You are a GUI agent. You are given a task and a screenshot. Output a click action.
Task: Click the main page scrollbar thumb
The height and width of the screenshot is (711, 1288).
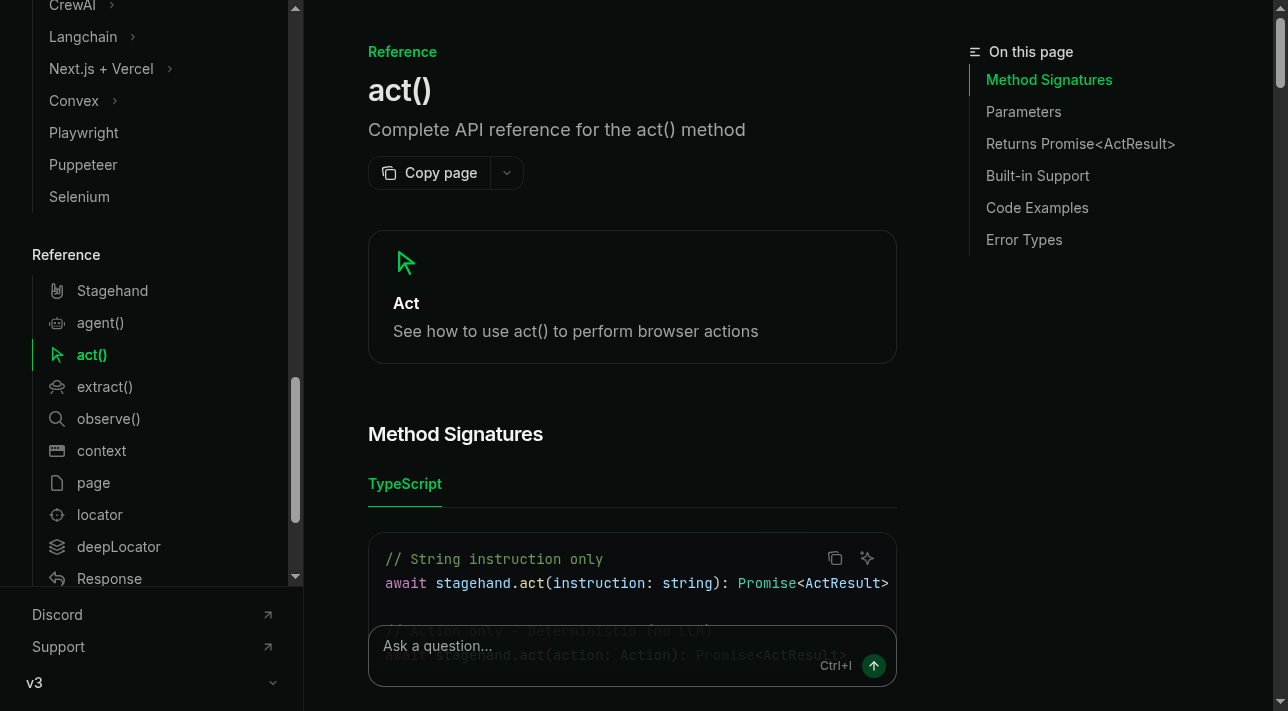tap(1281, 53)
